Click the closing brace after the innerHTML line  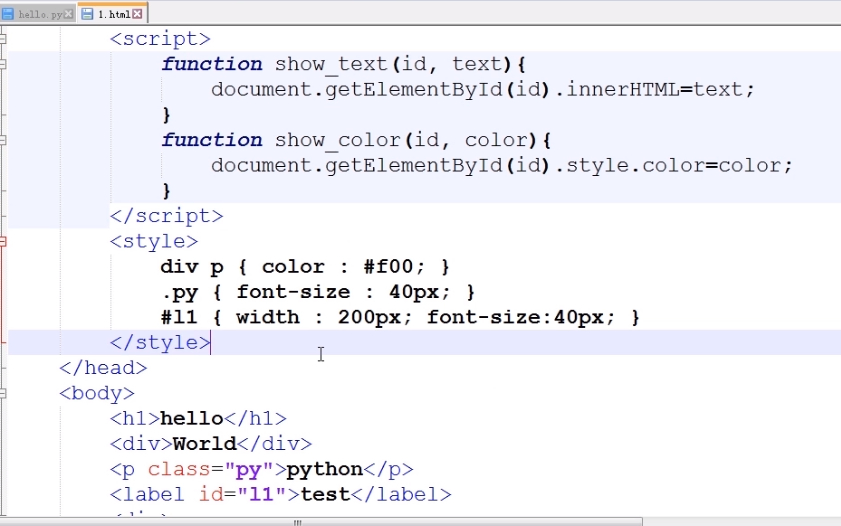point(166,115)
